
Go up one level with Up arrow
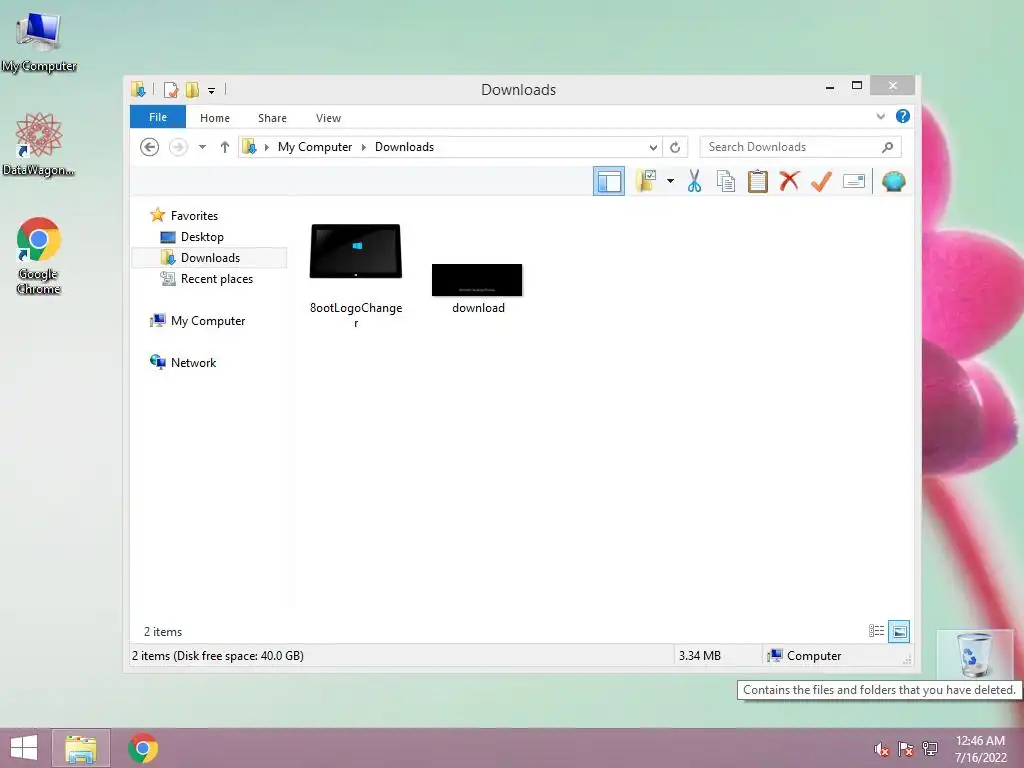click(225, 147)
